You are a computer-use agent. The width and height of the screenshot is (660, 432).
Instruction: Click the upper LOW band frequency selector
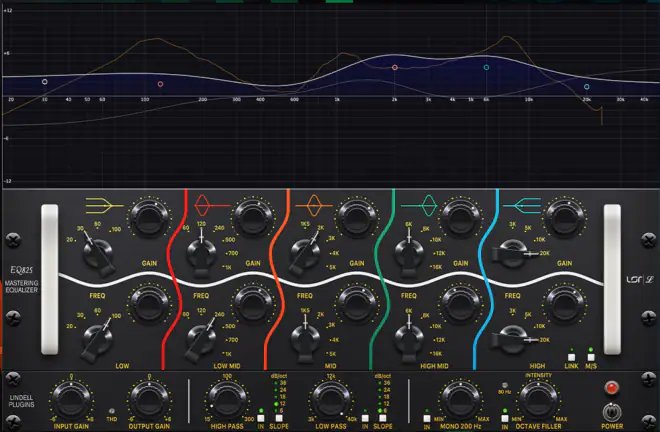pyautogui.click(x=98, y=253)
